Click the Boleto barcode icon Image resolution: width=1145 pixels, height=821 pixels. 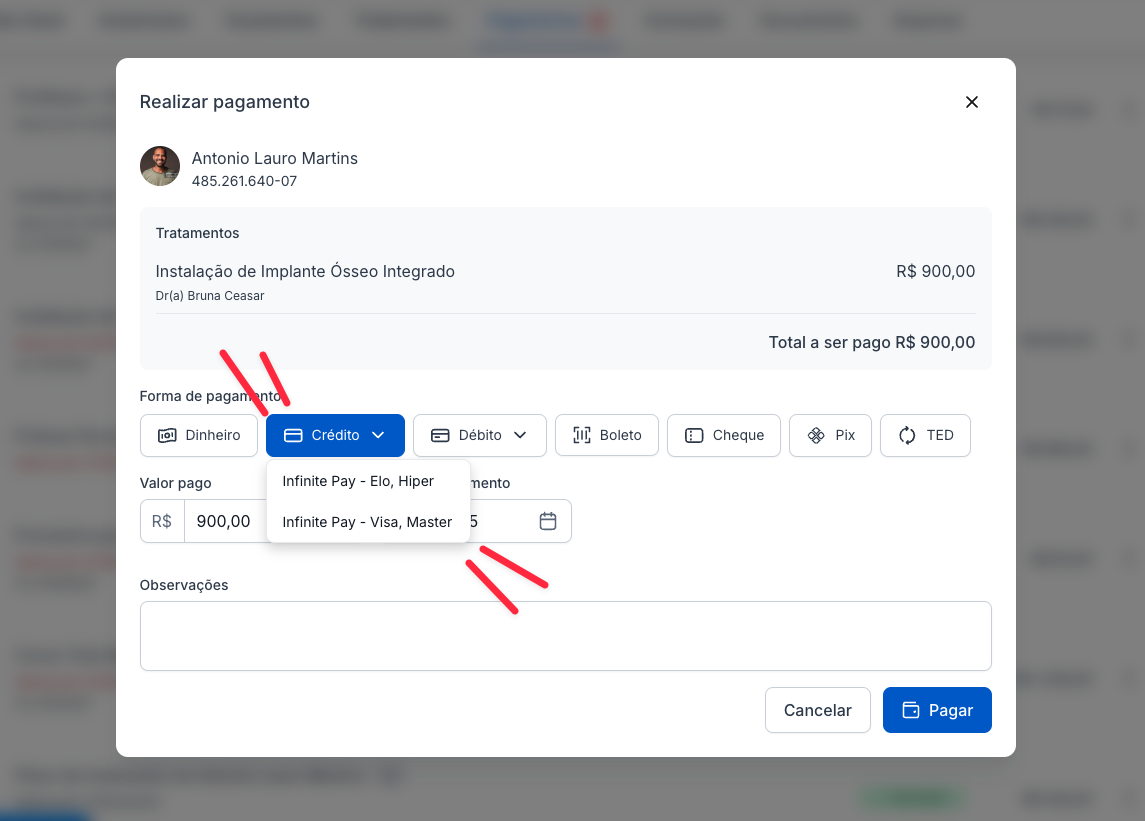[582, 435]
